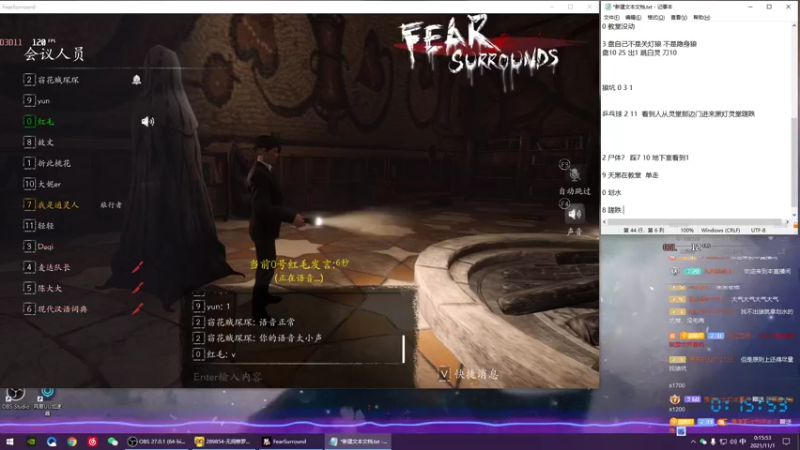Open the notification center icon
The width and height of the screenshot is (800, 450).
pyautogui.click(x=786, y=442)
